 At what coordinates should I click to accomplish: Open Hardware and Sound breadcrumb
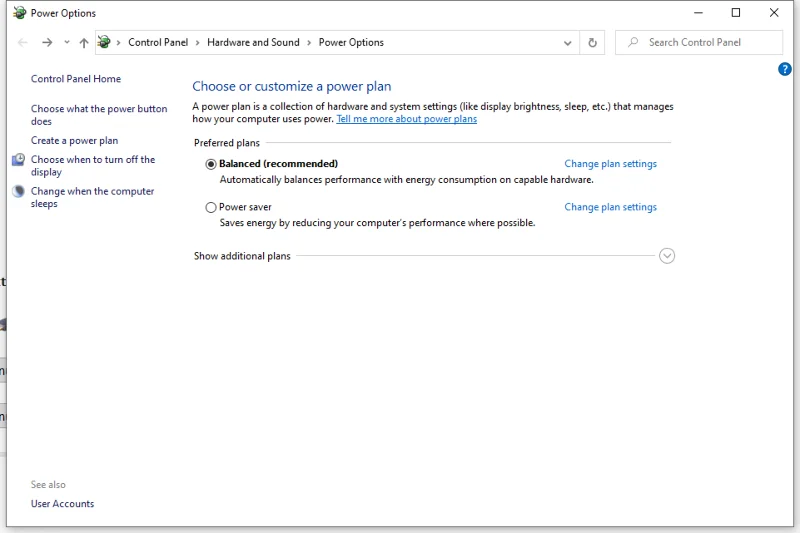pyautogui.click(x=253, y=42)
